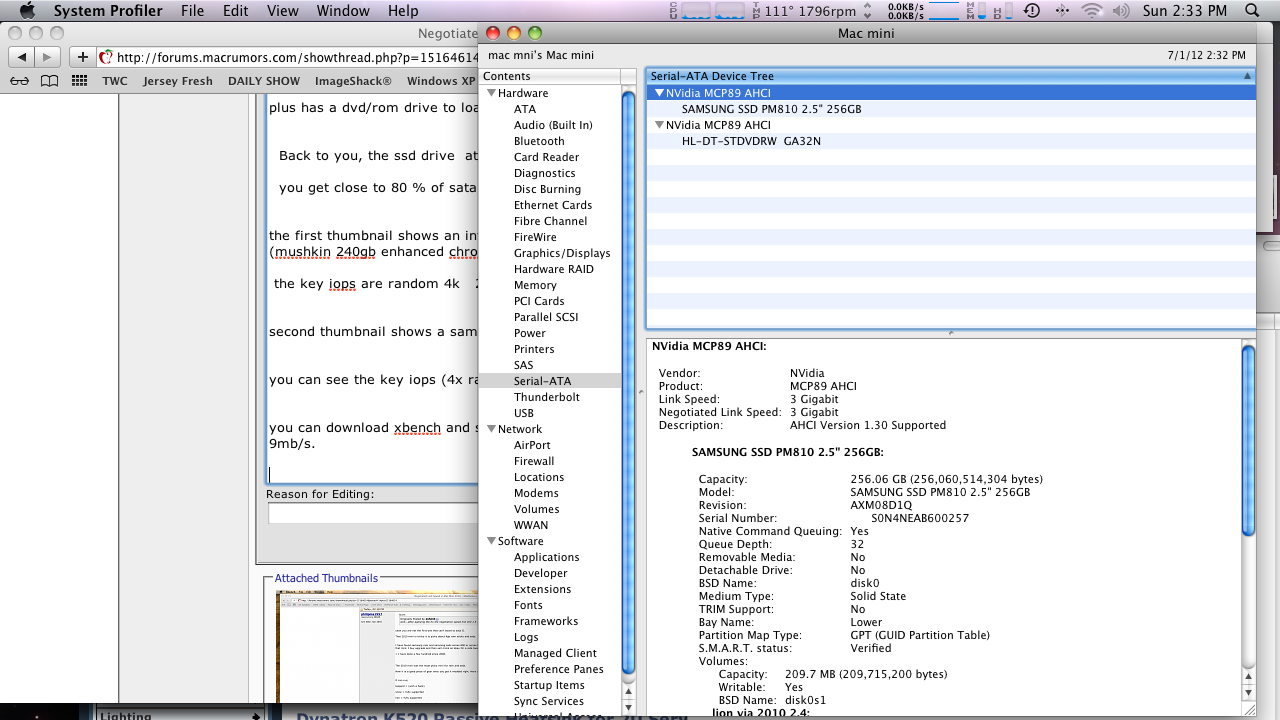The image size is (1280, 720).
Task: Click the volume speaker icon
Action: (x=1120, y=11)
